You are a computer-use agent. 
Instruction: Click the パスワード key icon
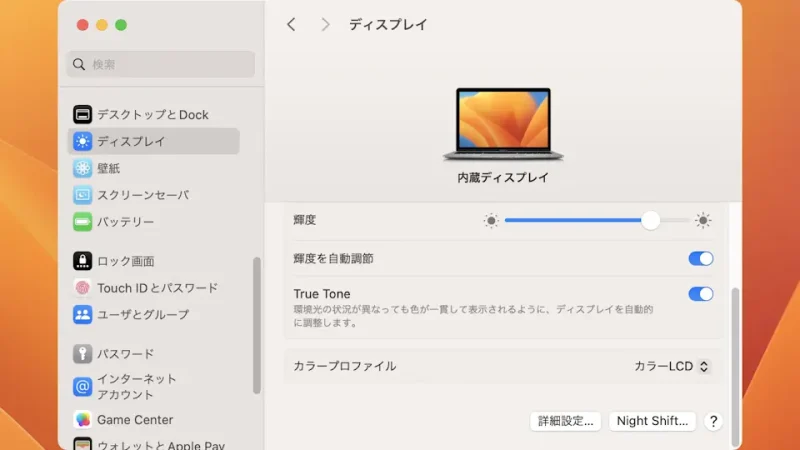82,354
